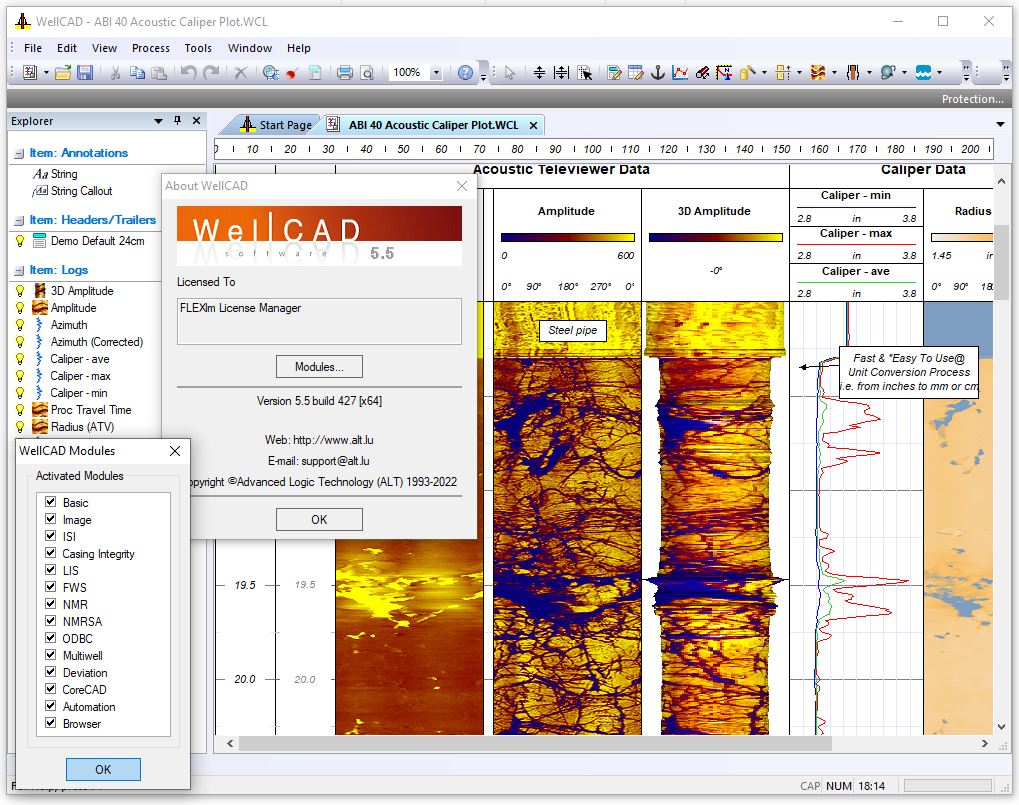This screenshot has height=805, width=1019.
Task: Toggle the NMR module checkbox
Action: coord(50,604)
